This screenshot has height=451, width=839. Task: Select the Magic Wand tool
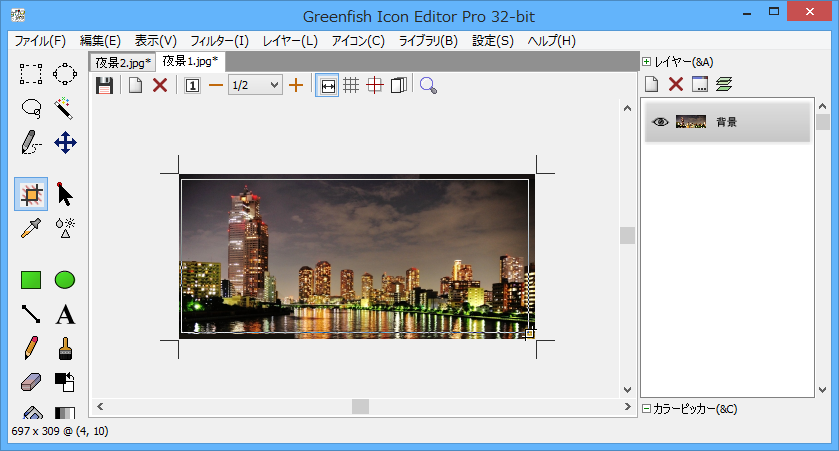pos(65,107)
